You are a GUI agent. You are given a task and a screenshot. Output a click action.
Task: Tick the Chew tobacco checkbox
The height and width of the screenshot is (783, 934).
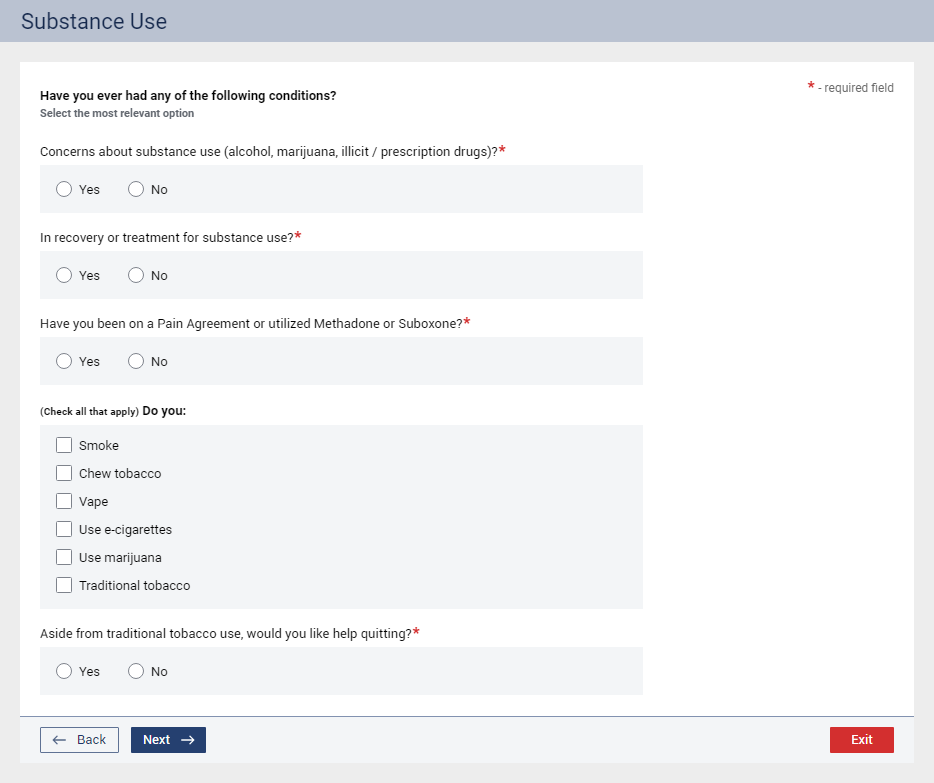[x=64, y=473]
